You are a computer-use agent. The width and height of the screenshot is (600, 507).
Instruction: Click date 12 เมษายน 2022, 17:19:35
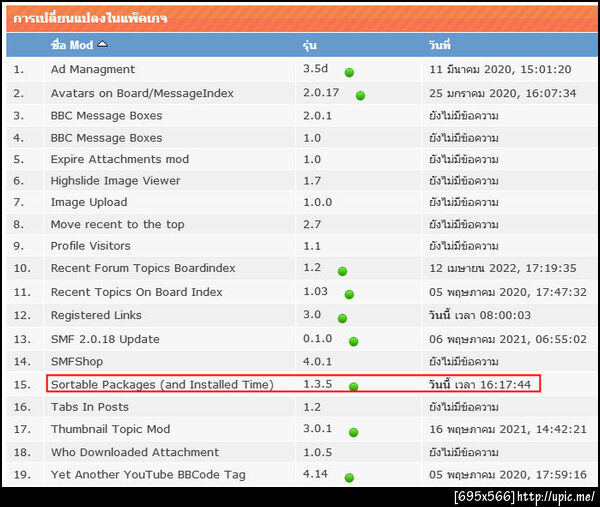pos(502,268)
